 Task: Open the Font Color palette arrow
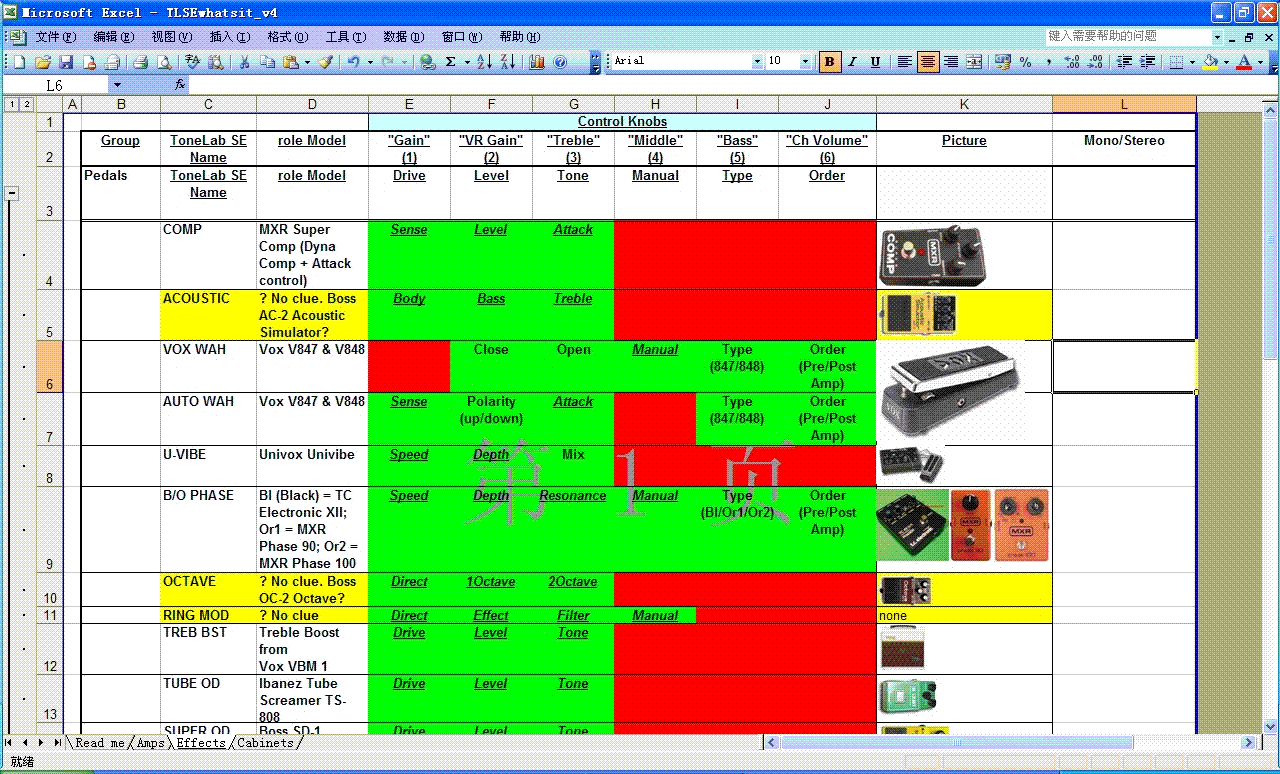click(x=1260, y=62)
